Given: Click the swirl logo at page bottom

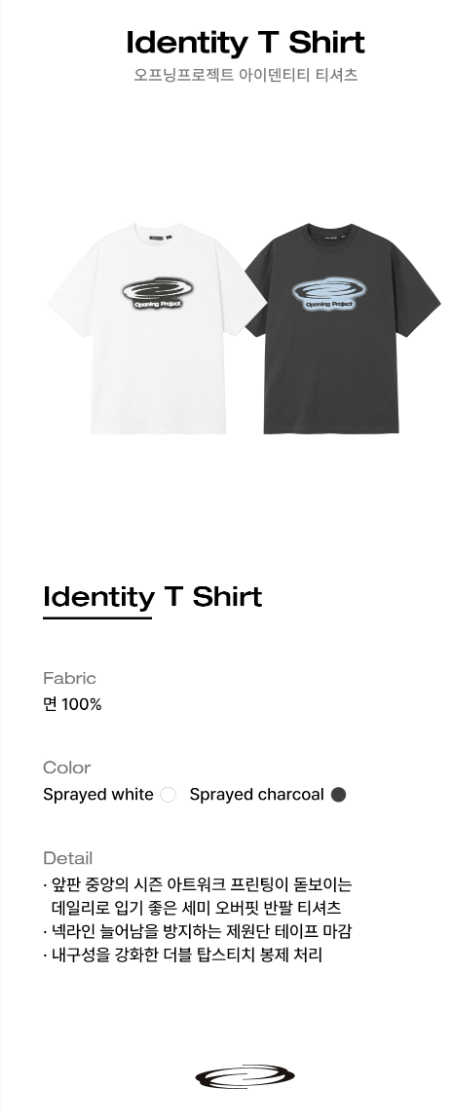Looking at the screenshot, I should click(x=245, y=1077).
